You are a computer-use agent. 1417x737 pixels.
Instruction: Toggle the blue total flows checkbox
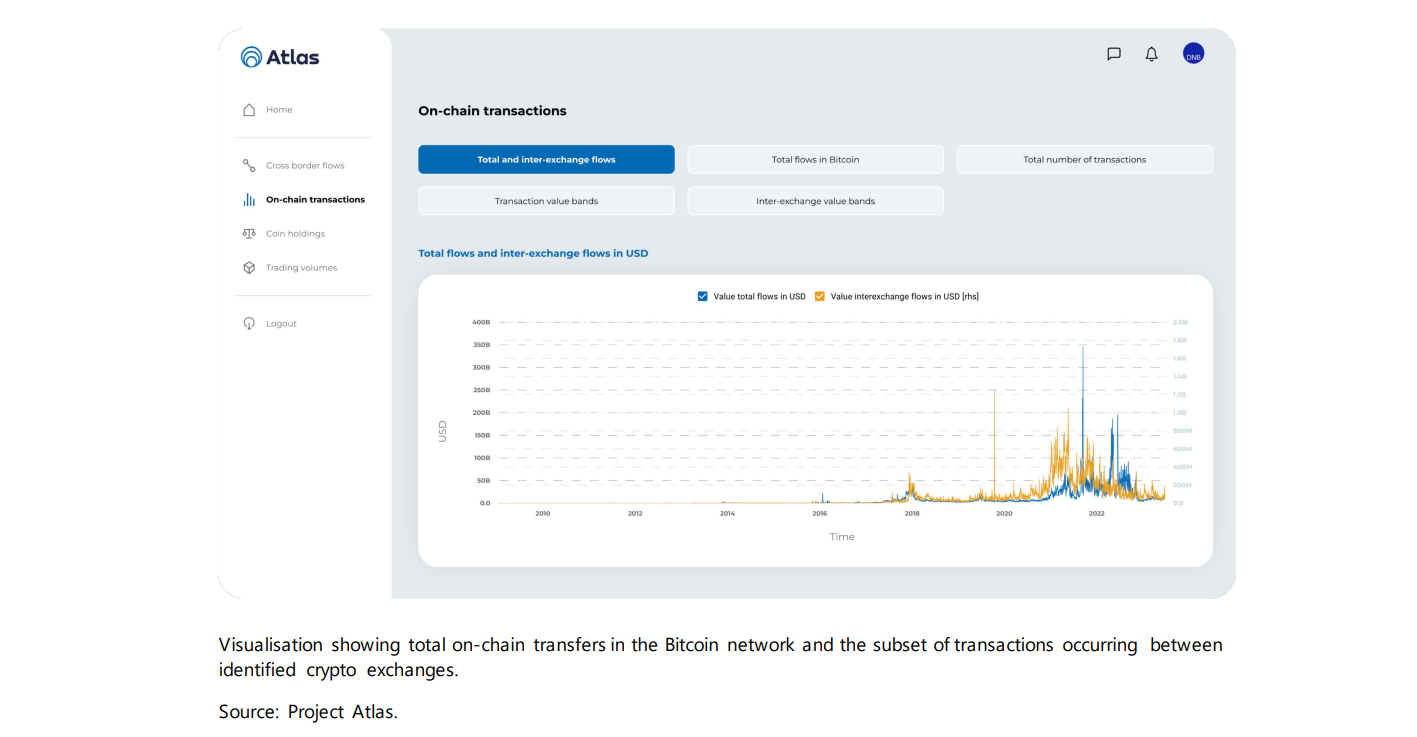pos(703,296)
